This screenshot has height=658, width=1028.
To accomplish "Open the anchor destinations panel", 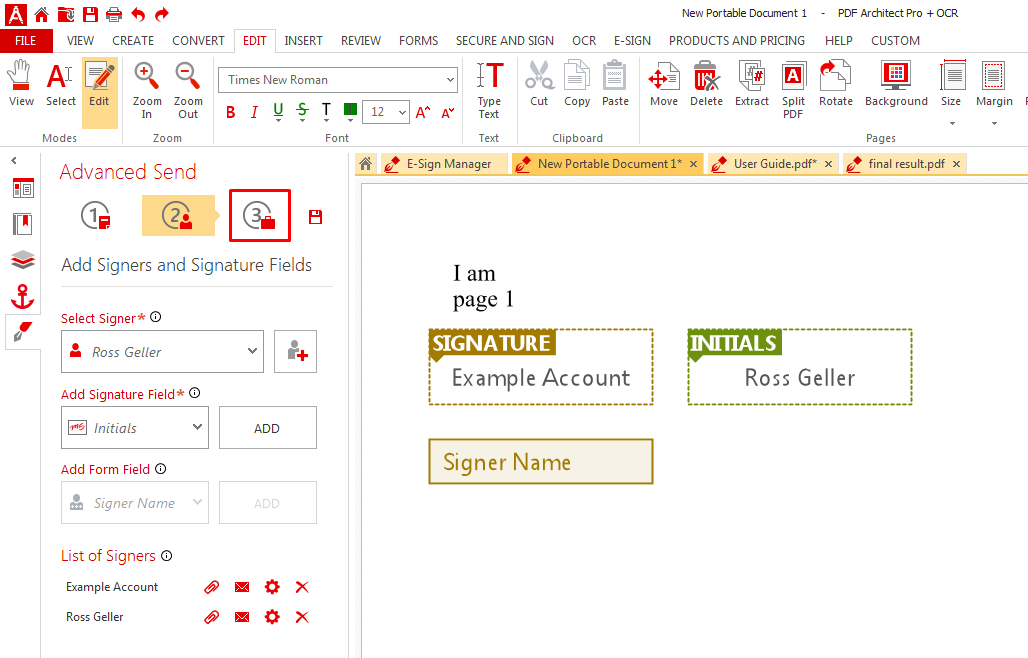I will coord(23,296).
